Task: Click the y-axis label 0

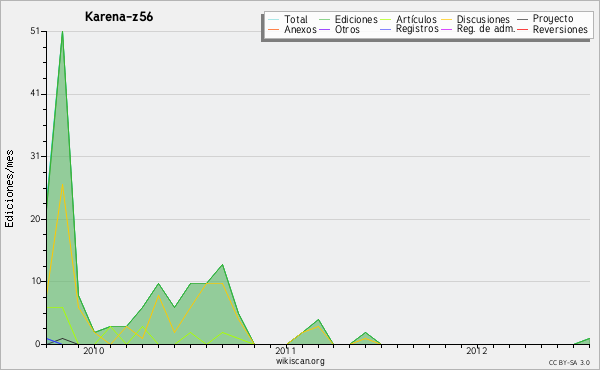Action: coord(38,344)
